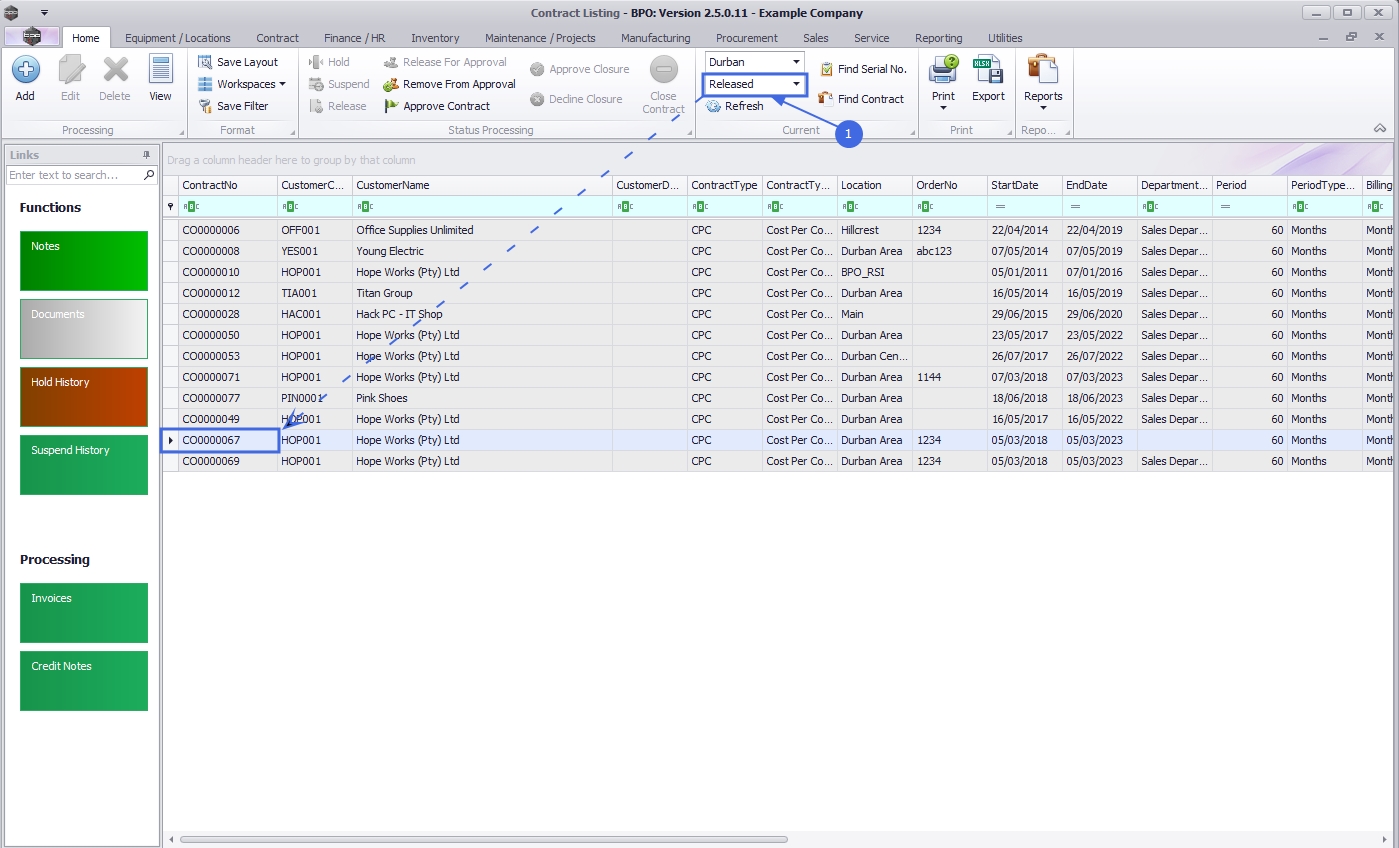The image size is (1399, 848).
Task: Click the Add contract icon
Action: 25,70
